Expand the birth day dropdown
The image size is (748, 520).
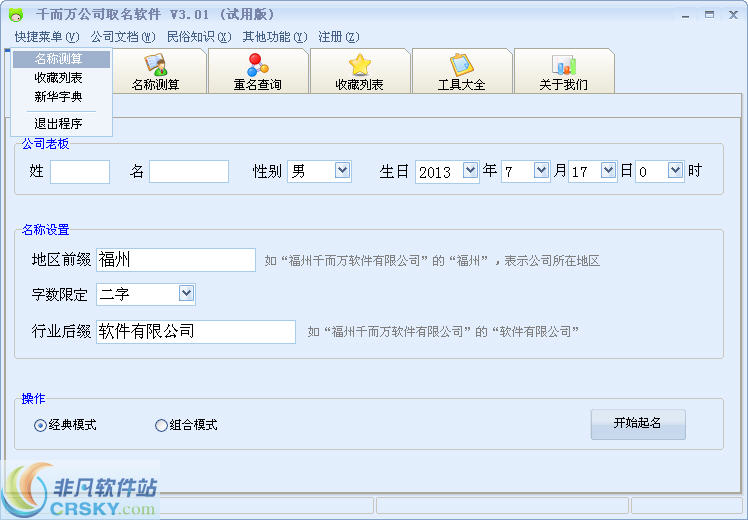(608, 170)
